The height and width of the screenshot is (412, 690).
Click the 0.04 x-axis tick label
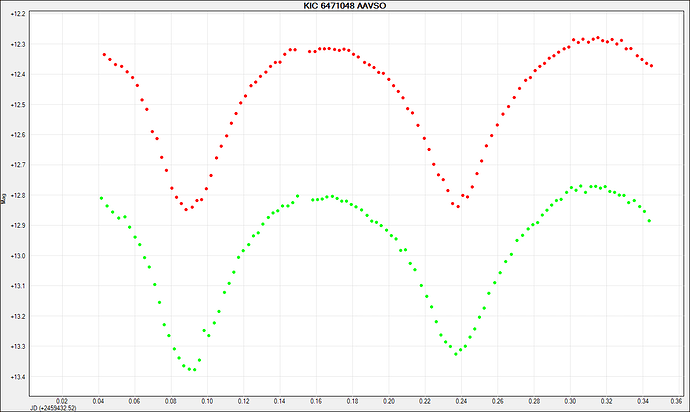pyautogui.click(x=98, y=401)
